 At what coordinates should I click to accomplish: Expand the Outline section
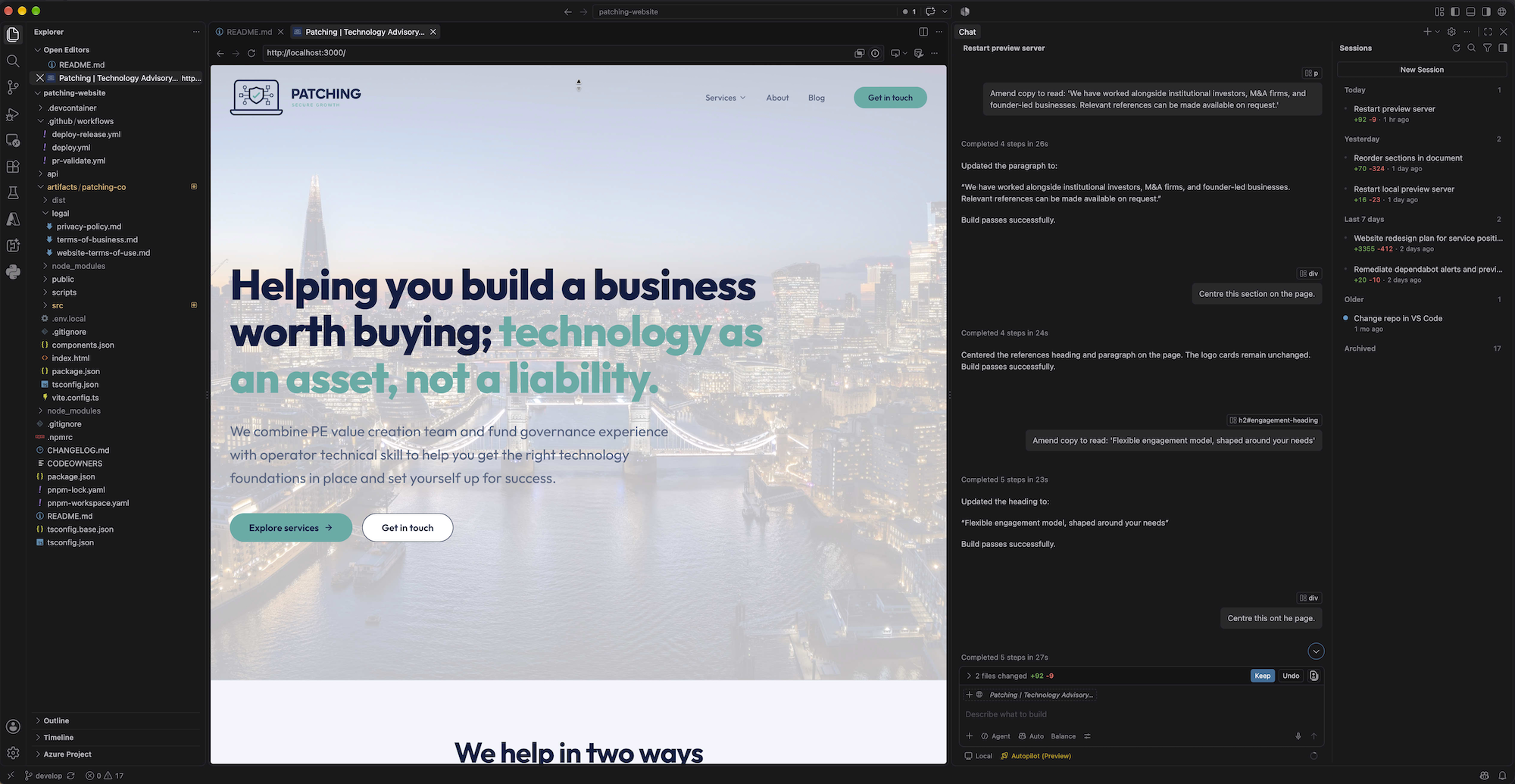point(56,721)
